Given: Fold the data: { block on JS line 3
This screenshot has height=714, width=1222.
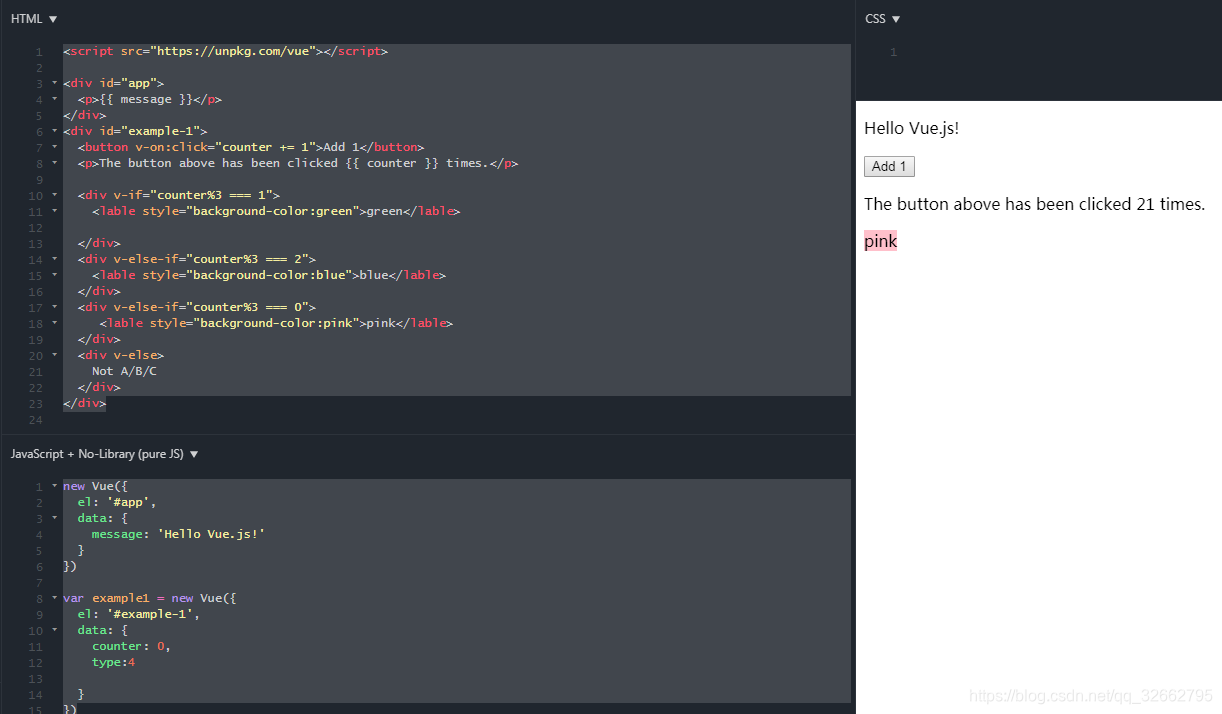Looking at the screenshot, I should point(54,518).
